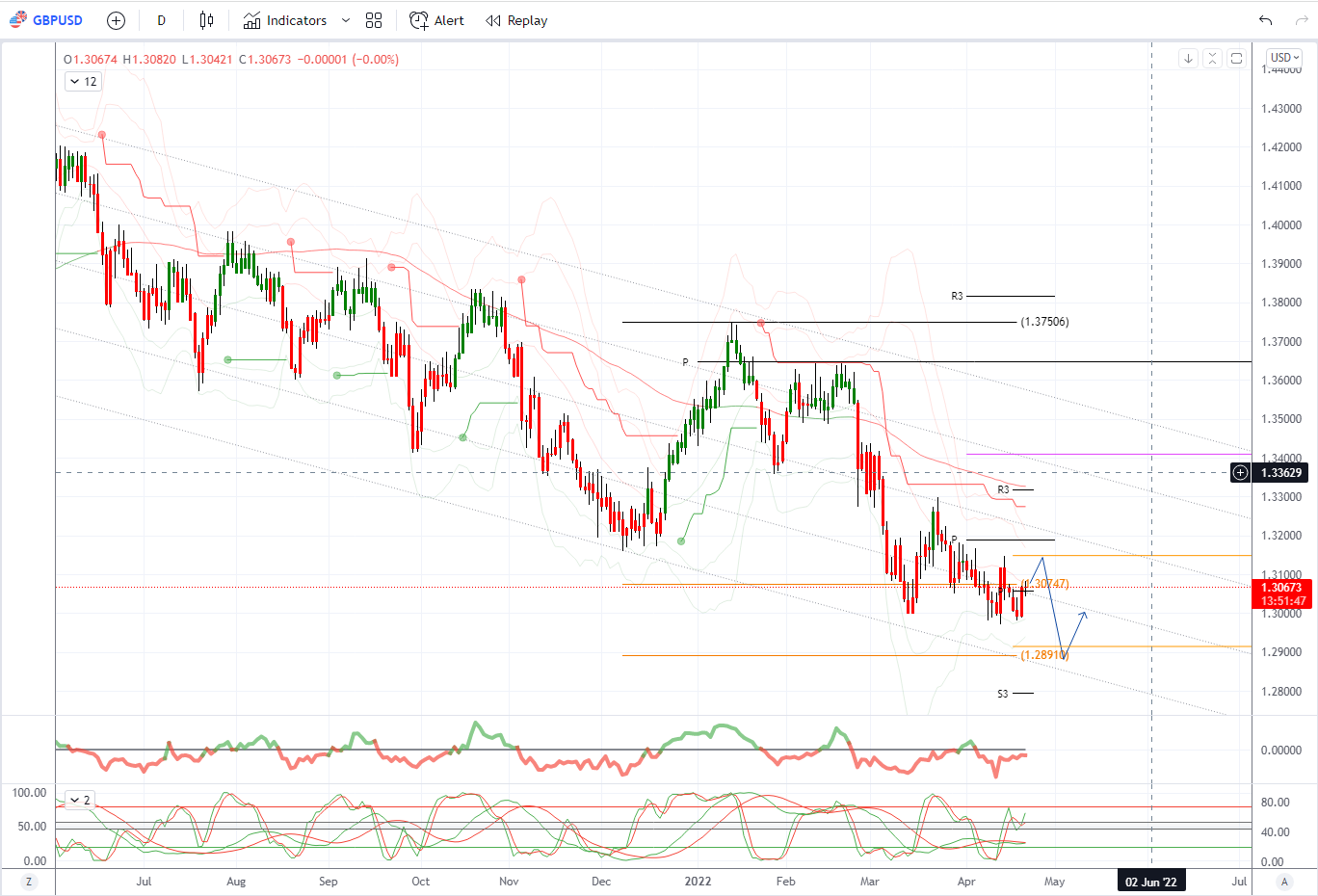Click the orange 1.28910 level label
This screenshot has height=896, width=1318.
pos(1044,655)
